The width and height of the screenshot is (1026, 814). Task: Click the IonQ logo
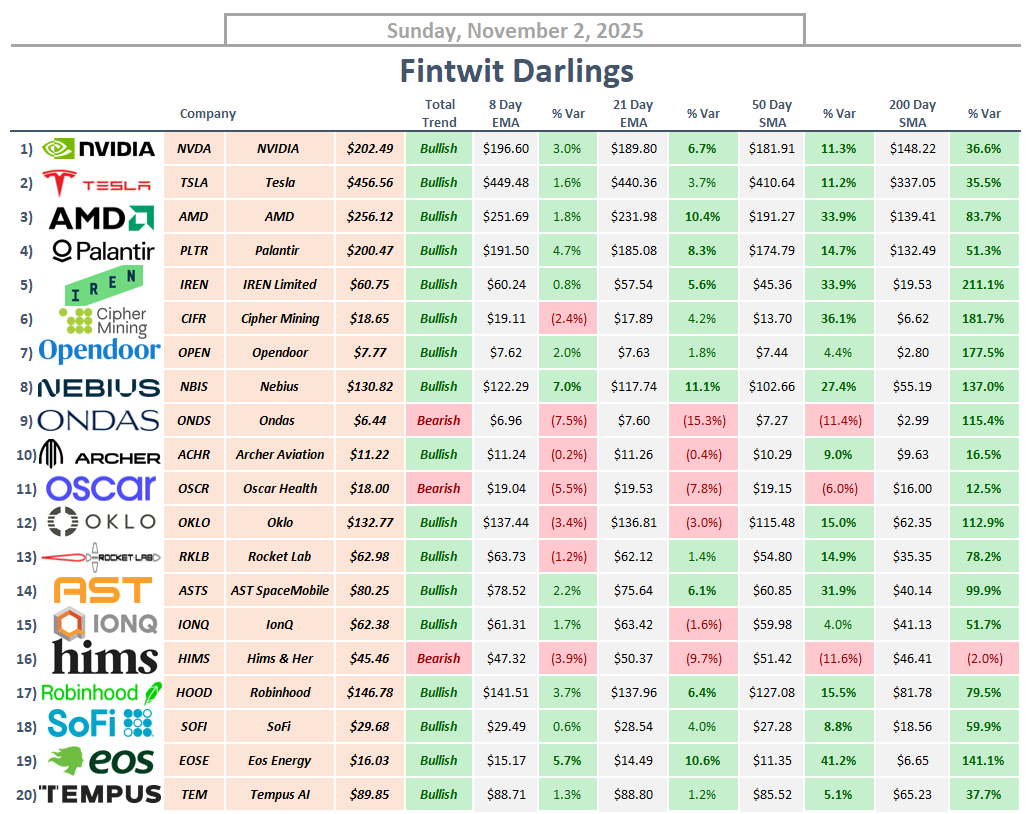pos(105,624)
